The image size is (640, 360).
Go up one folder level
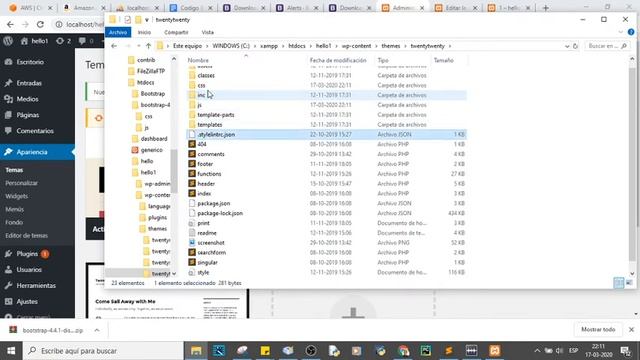coord(148,46)
